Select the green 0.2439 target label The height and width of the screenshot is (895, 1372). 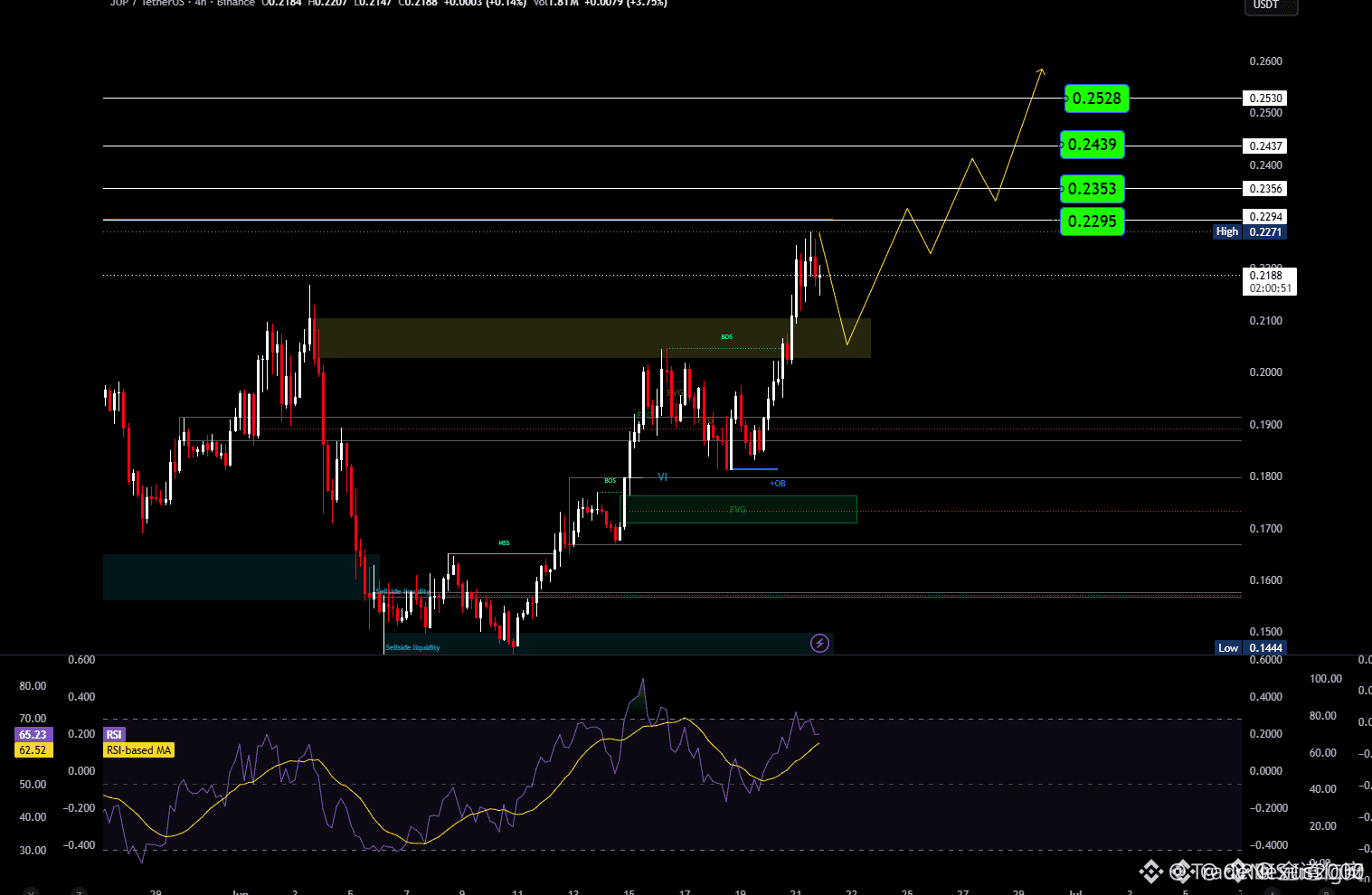pyautogui.click(x=1093, y=145)
